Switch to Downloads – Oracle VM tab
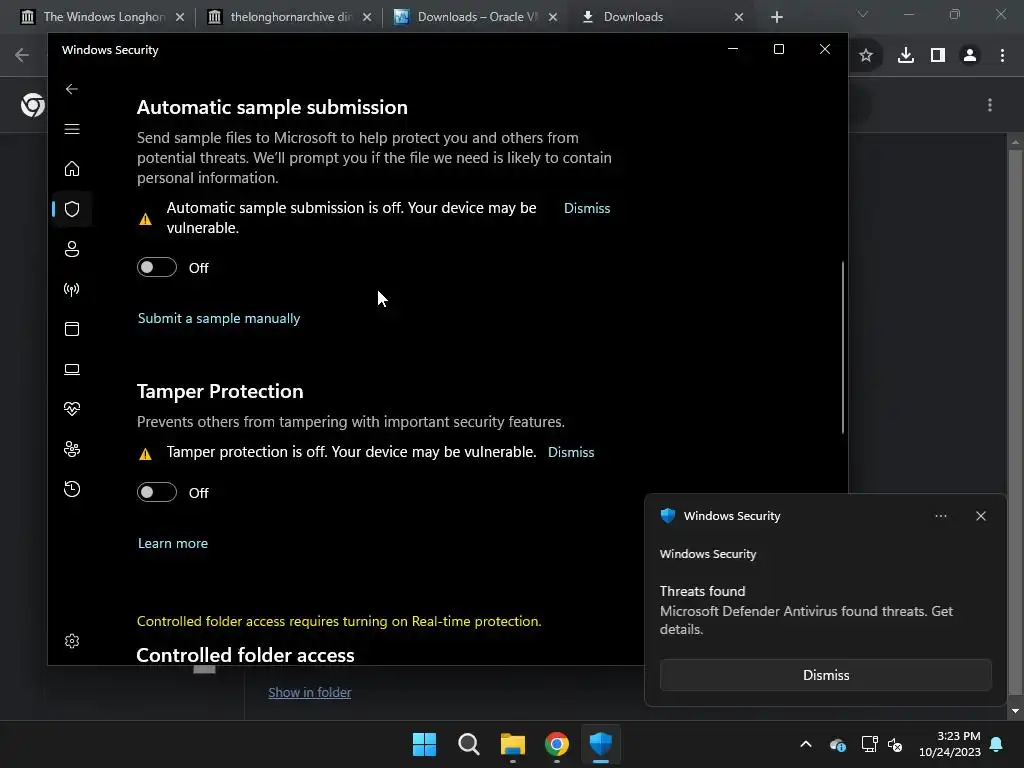 [x=477, y=17]
